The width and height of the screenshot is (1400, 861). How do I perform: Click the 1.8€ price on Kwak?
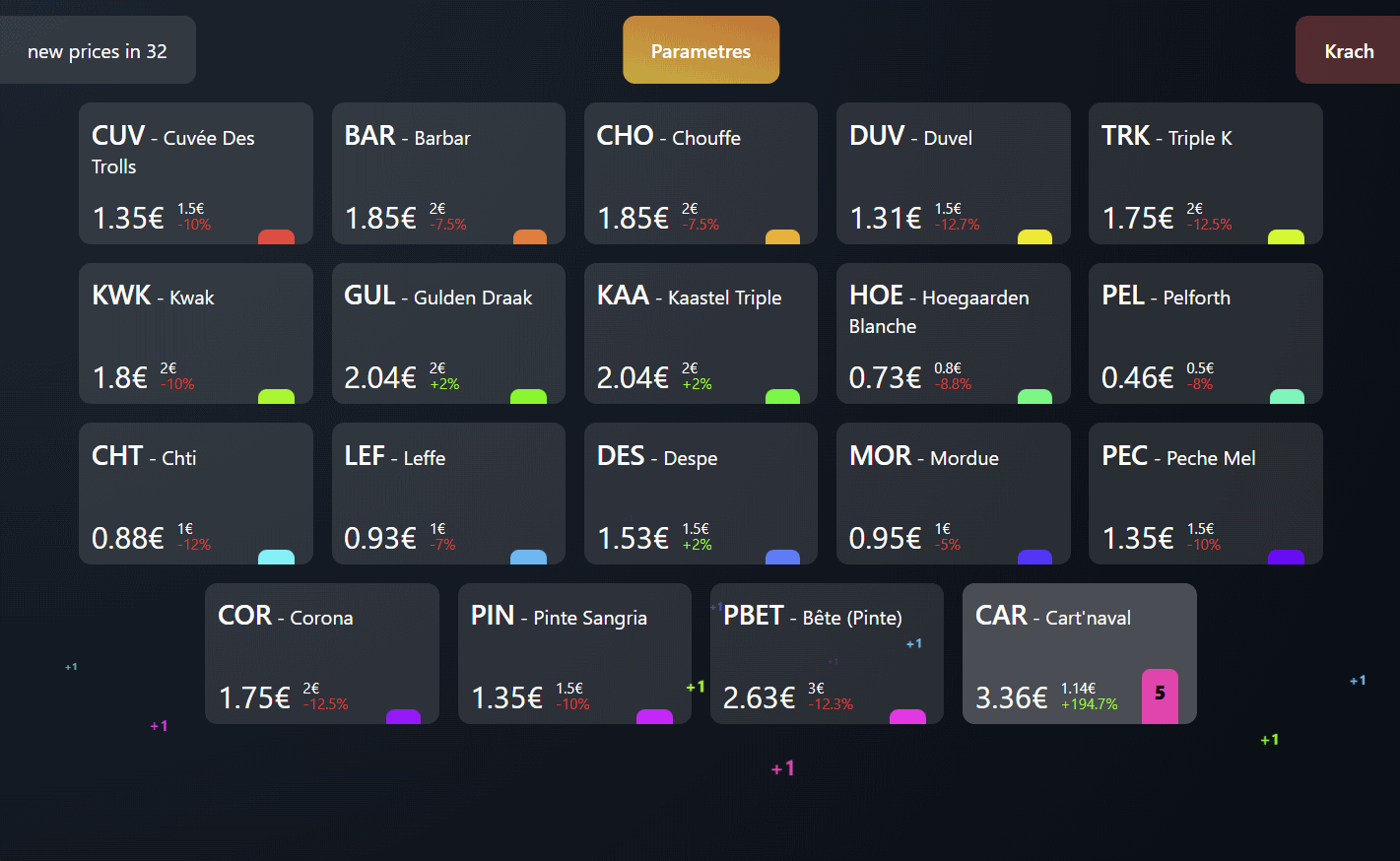119,378
